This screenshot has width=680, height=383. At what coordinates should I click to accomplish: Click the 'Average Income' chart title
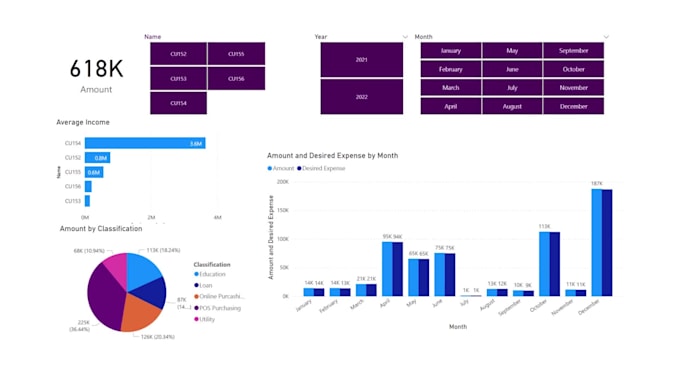83,122
